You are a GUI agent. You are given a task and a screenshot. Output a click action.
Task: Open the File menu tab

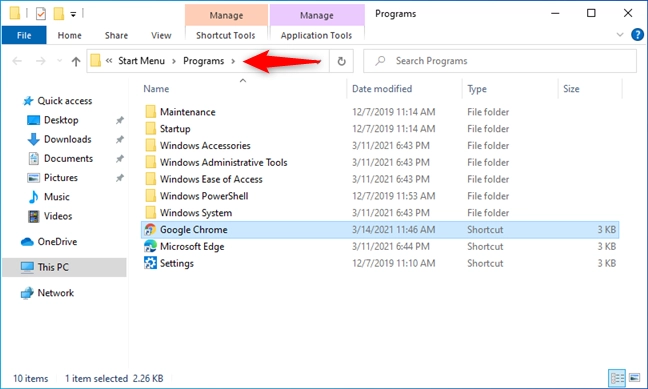tap(24, 35)
